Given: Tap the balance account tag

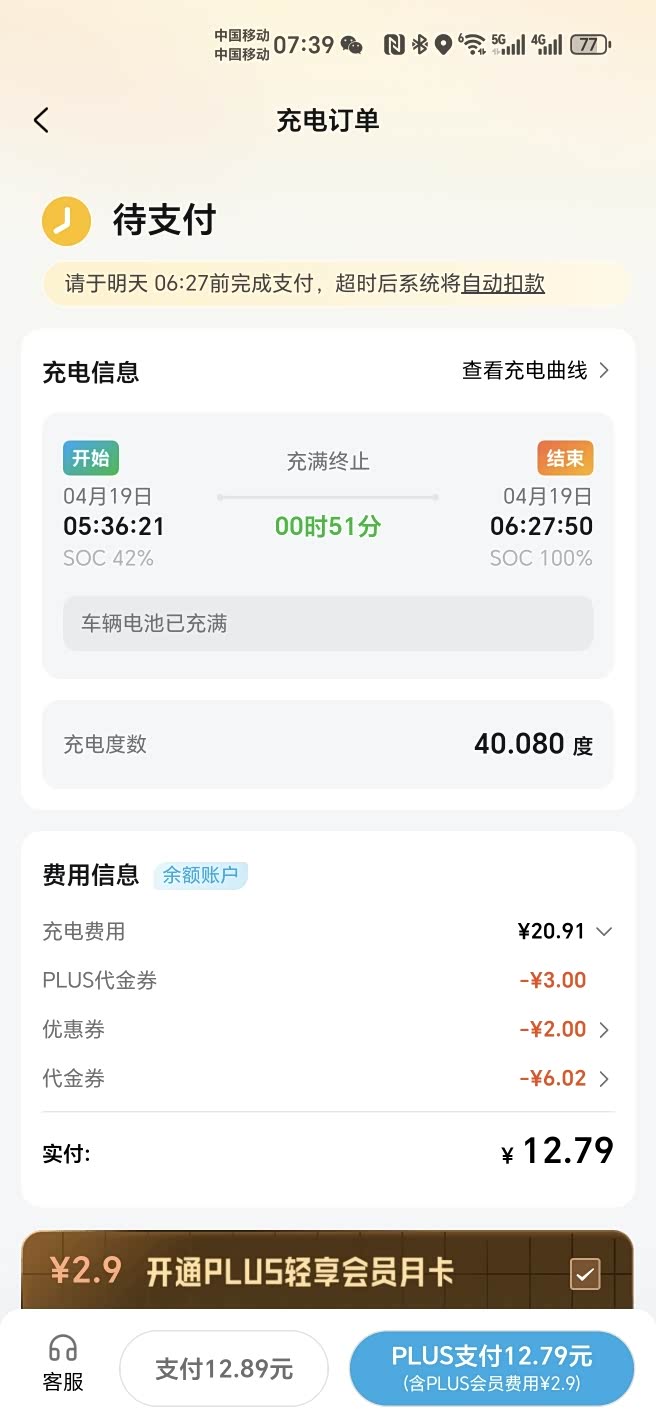Looking at the screenshot, I should [x=201, y=876].
